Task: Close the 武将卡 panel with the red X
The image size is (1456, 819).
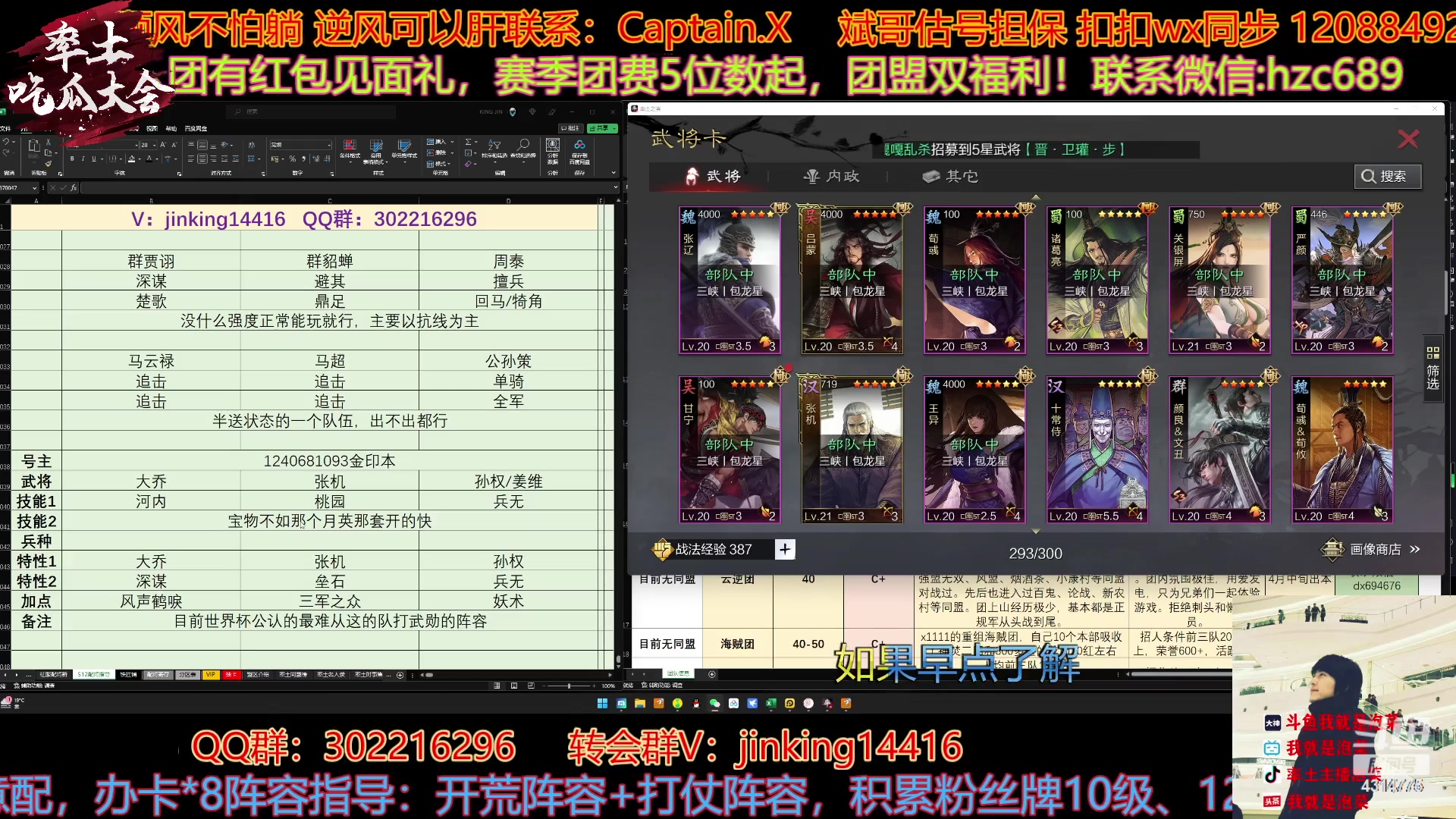Action: (x=1408, y=139)
